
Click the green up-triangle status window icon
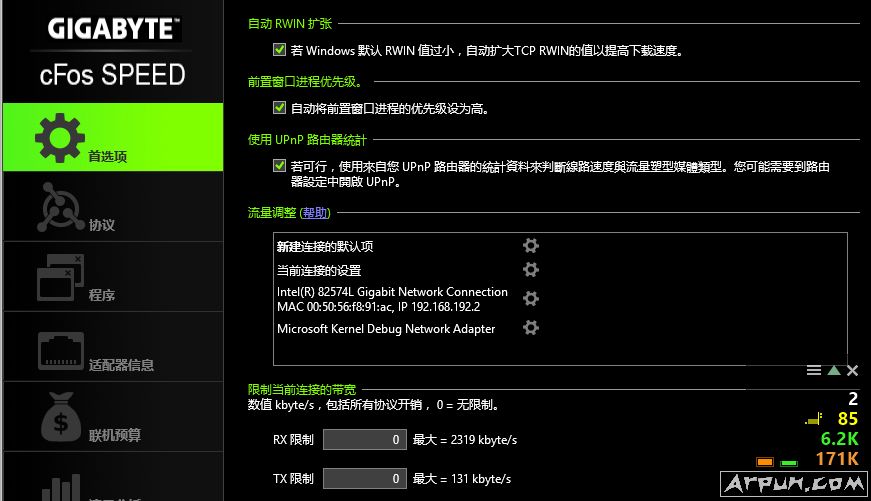click(x=834, y=370)
